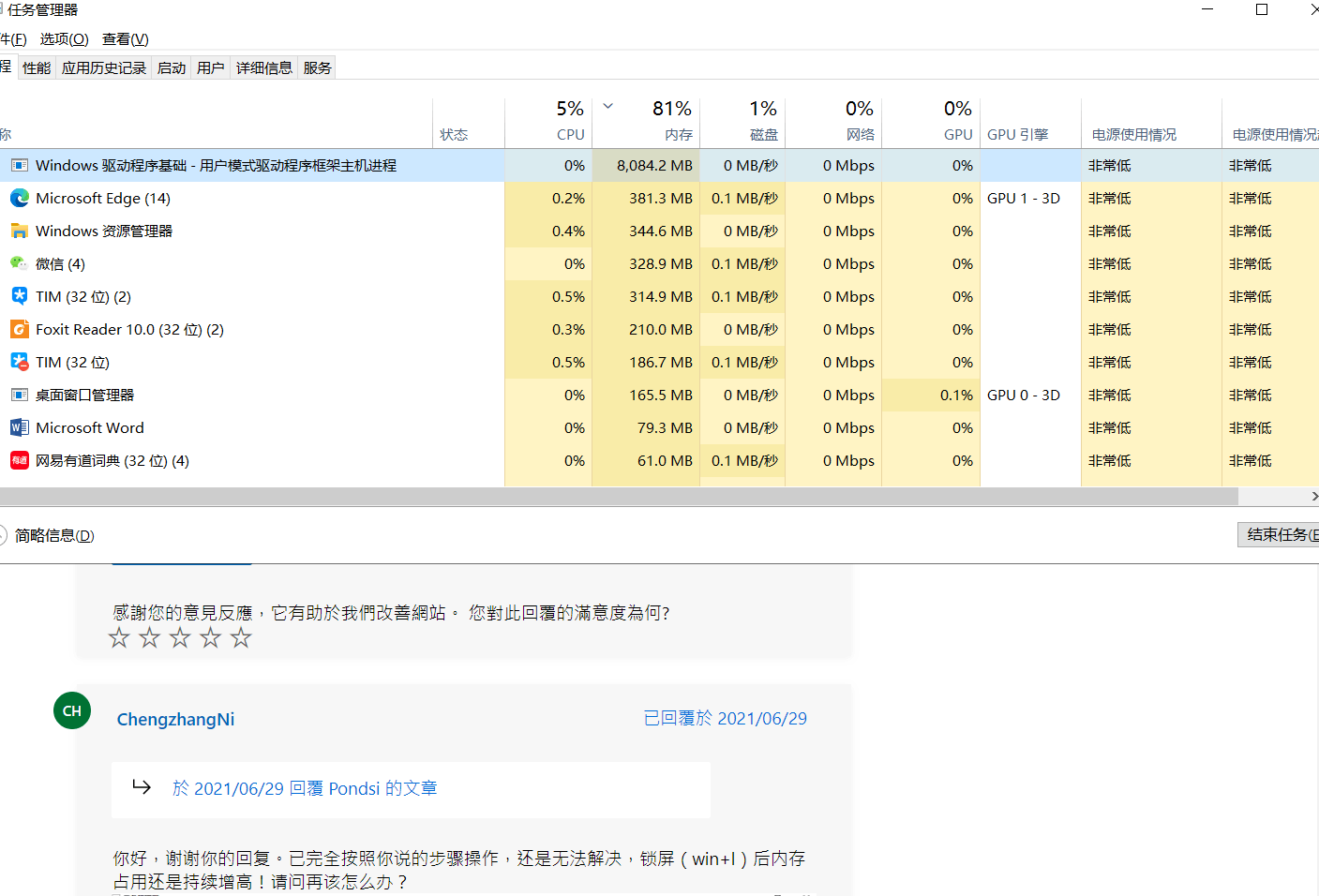Rate the reply with the fourth star

click(211, 638)
